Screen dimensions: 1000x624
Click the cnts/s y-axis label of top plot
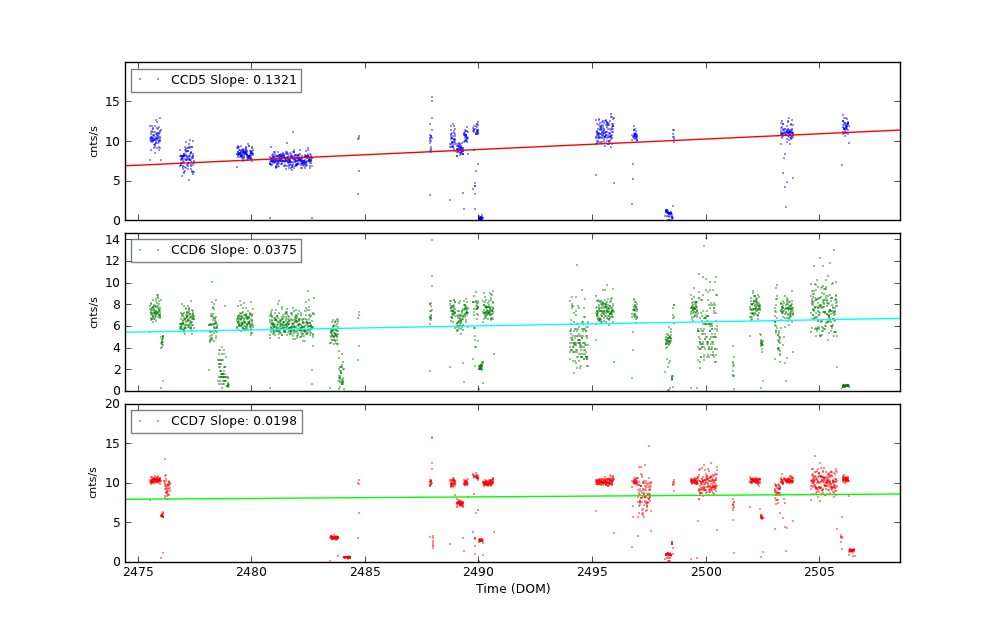(94, 141)
